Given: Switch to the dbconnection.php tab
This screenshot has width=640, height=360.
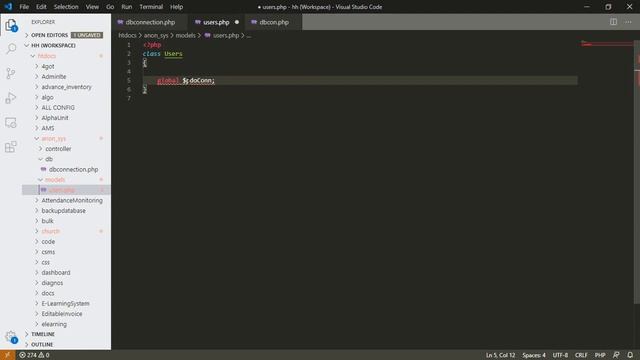Looking at the screenshot, I should click(x=149, y=22).
